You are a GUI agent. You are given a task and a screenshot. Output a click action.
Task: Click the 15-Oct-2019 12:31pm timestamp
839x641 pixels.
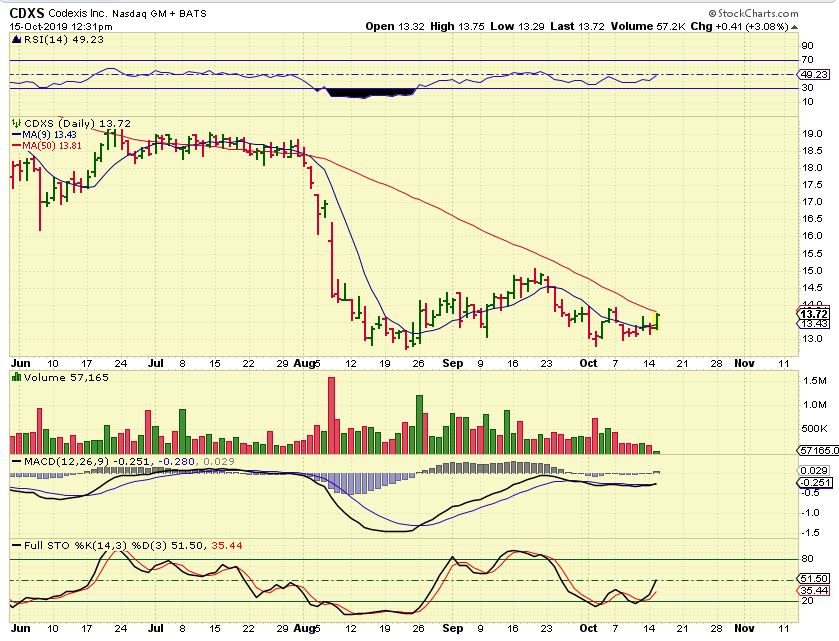[x=61, y=26]
